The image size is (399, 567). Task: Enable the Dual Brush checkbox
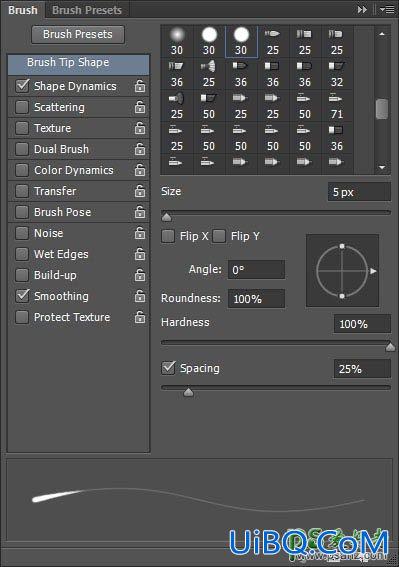22,149
